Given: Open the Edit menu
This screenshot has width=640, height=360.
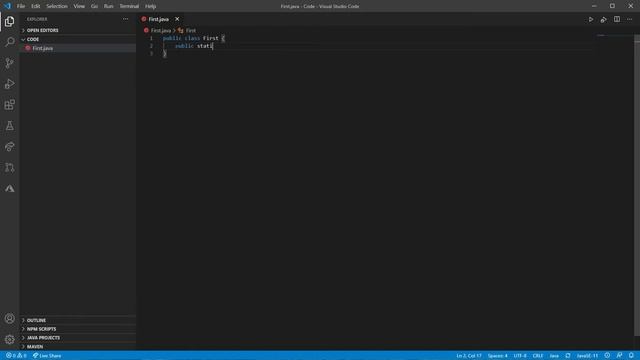Looking at the screenshot, I should point(36,6).
